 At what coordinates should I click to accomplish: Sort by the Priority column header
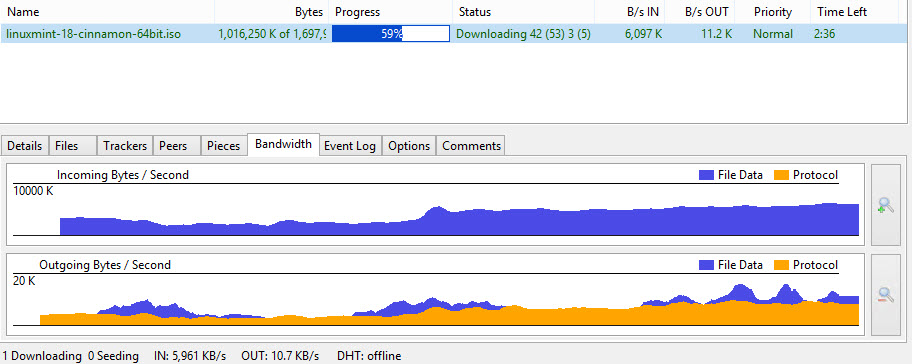point(773,12)
